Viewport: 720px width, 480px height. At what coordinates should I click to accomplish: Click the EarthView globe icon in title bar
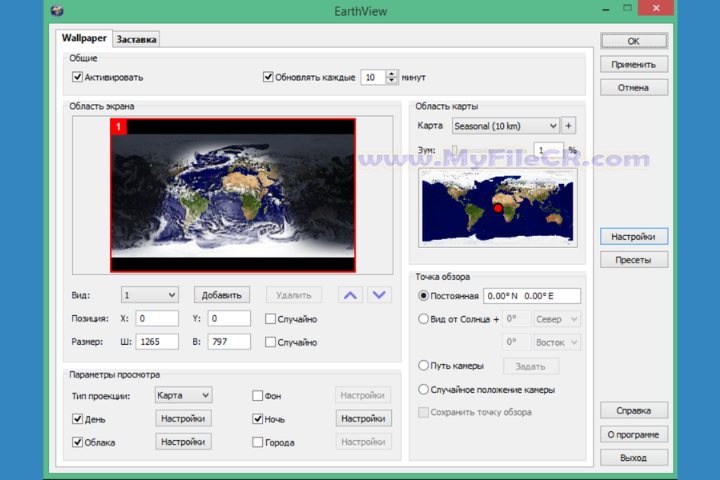click(57, 11)
